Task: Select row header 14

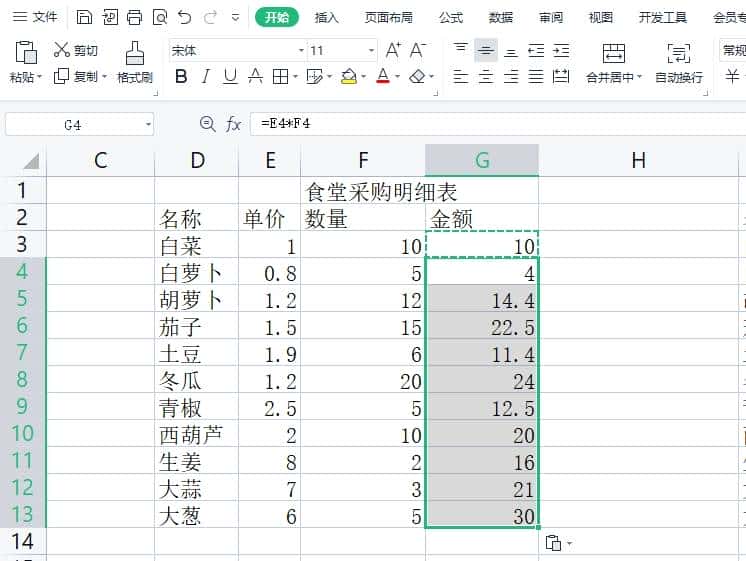Action: pos(23,541)
